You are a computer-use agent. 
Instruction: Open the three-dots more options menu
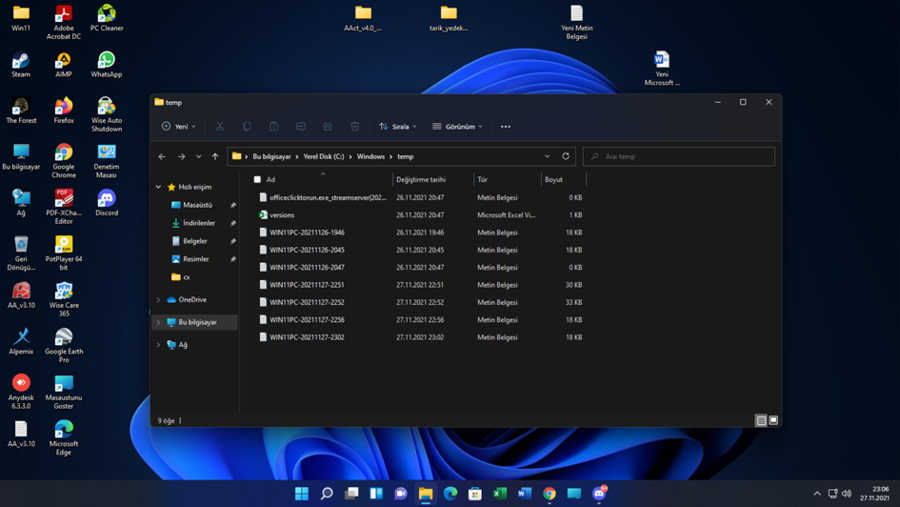tap(505, 127)
